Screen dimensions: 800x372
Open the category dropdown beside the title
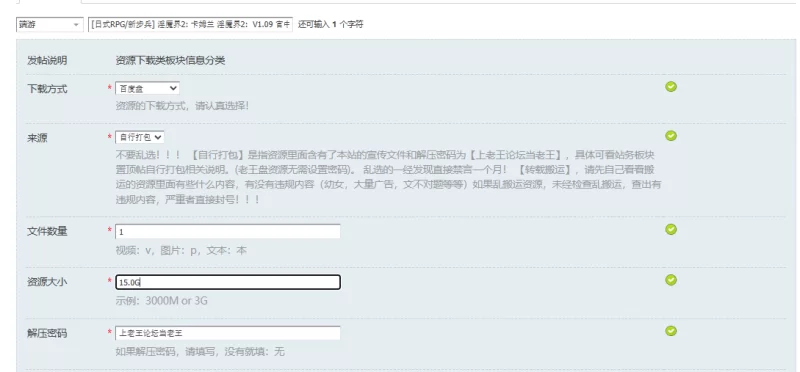tap(49, 24)
